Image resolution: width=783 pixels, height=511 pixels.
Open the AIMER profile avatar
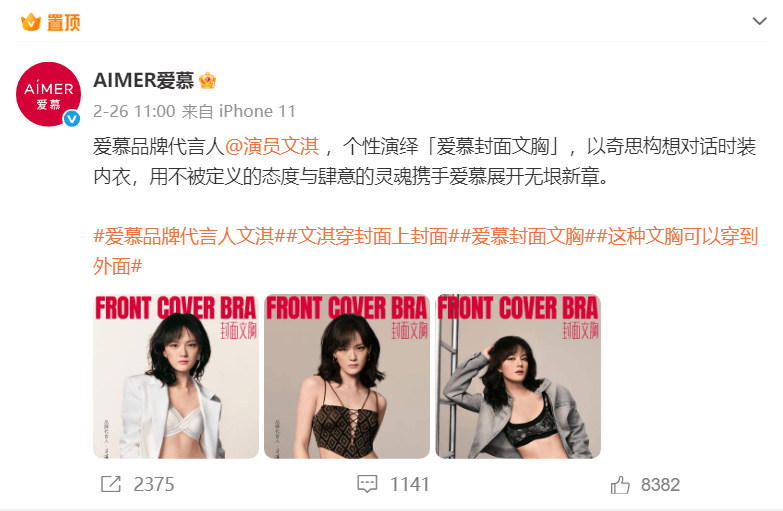(x=48, y=94)
